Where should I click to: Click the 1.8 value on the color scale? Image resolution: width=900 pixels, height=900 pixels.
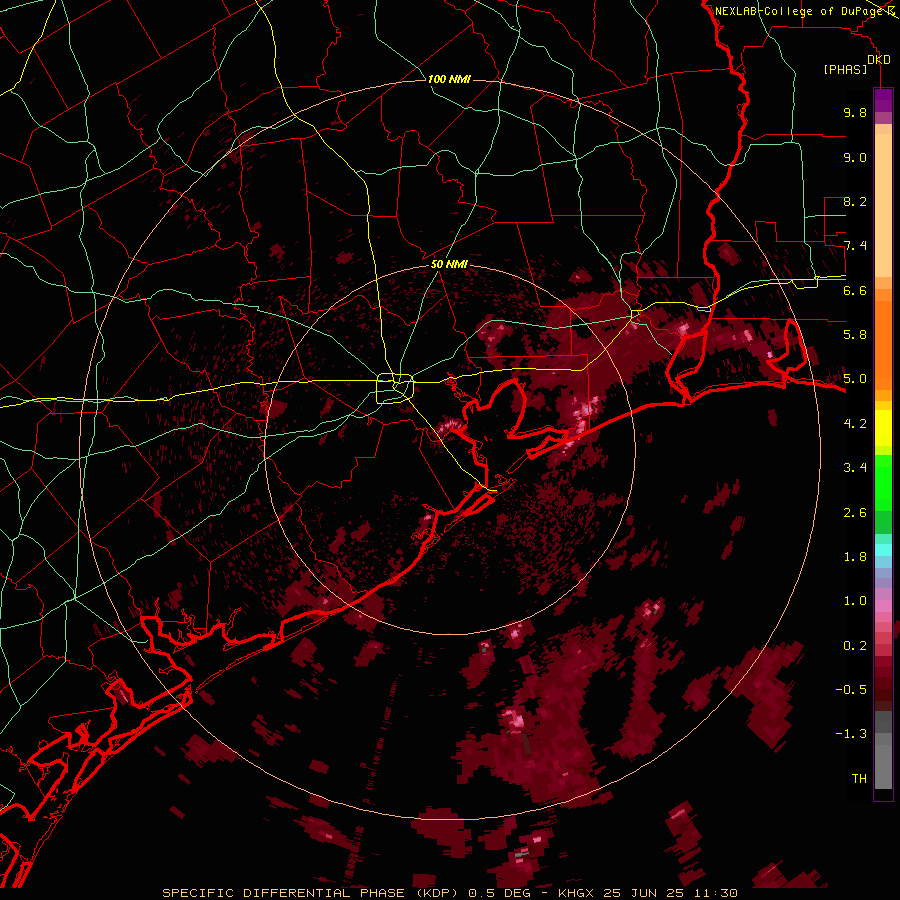[x=855, y=557]
